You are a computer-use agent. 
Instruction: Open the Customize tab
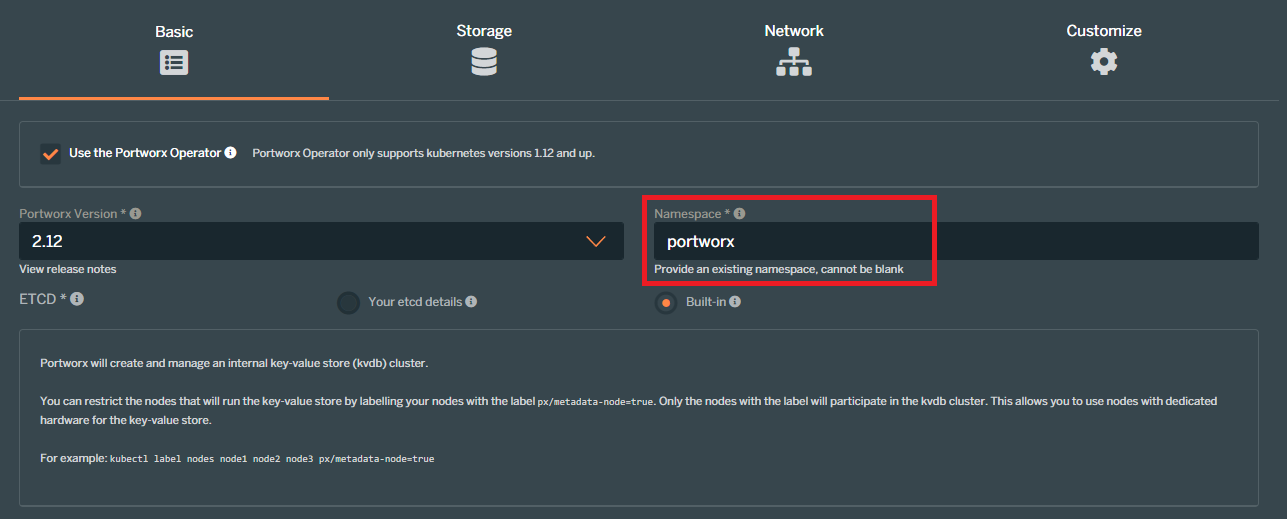[x=1104, y=50]
